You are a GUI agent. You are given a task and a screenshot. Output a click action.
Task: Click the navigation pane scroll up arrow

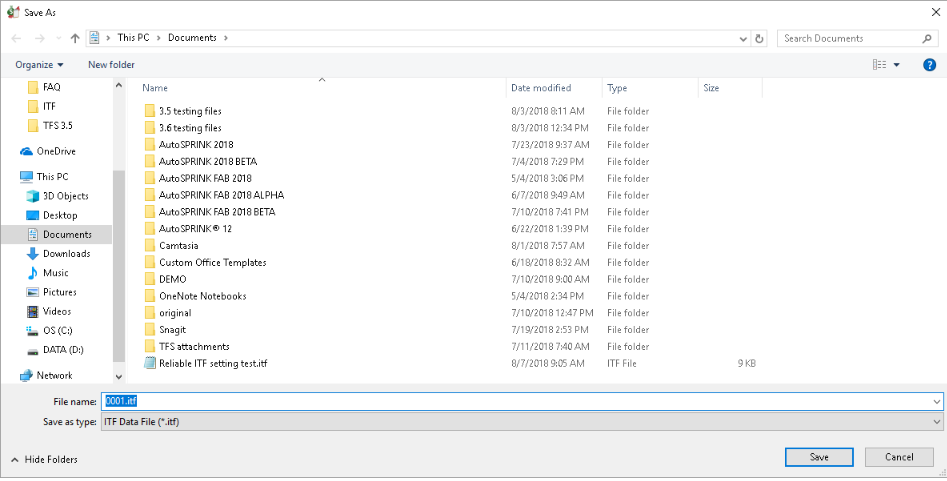point(118,85)
